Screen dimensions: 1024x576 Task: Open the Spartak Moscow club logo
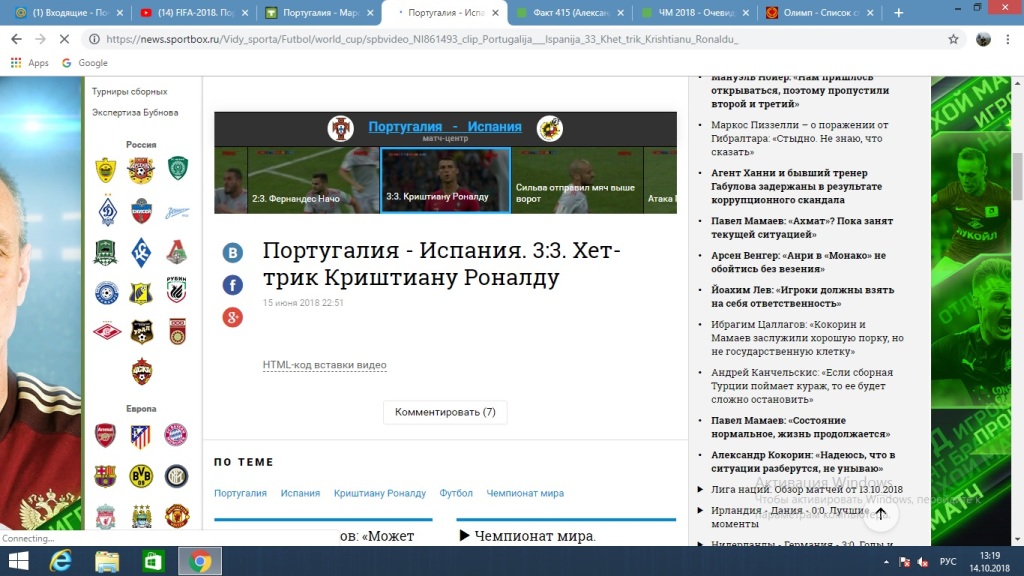point(107,332)
